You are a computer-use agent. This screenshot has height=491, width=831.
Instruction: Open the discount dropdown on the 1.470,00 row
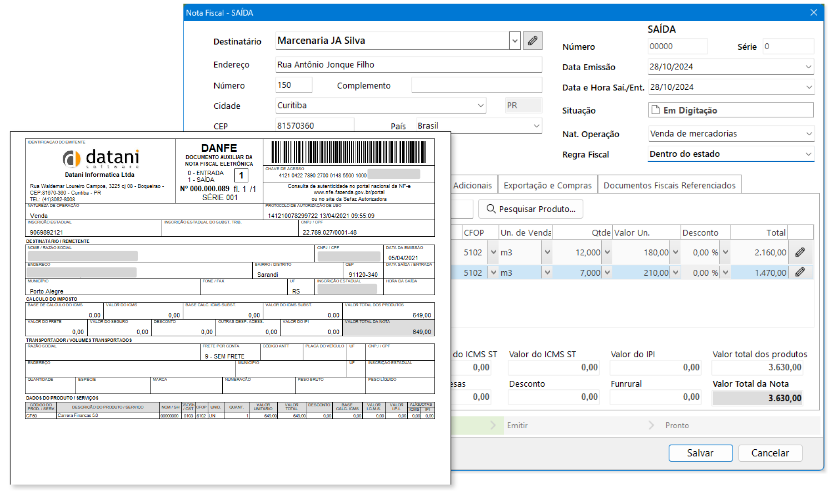coord(725,273)
